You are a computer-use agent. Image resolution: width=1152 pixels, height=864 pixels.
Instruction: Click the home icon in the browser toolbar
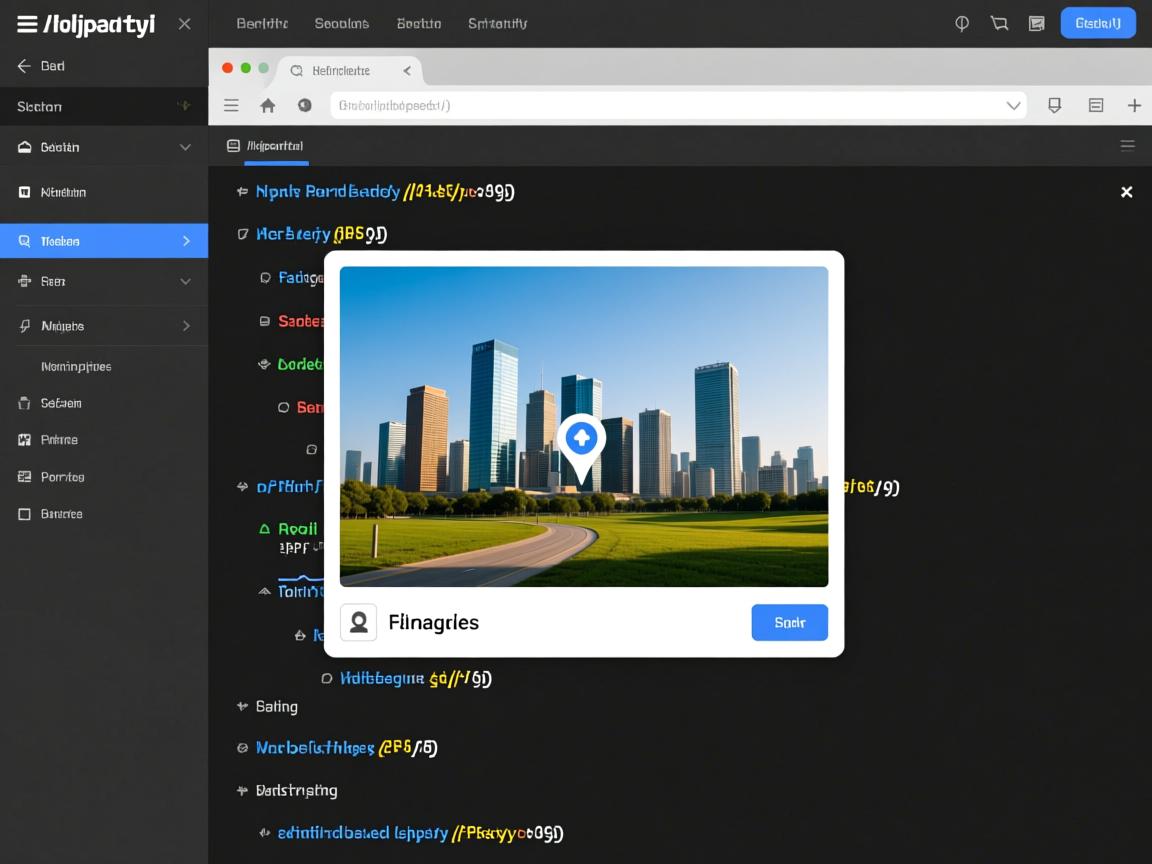pos(267,105)
